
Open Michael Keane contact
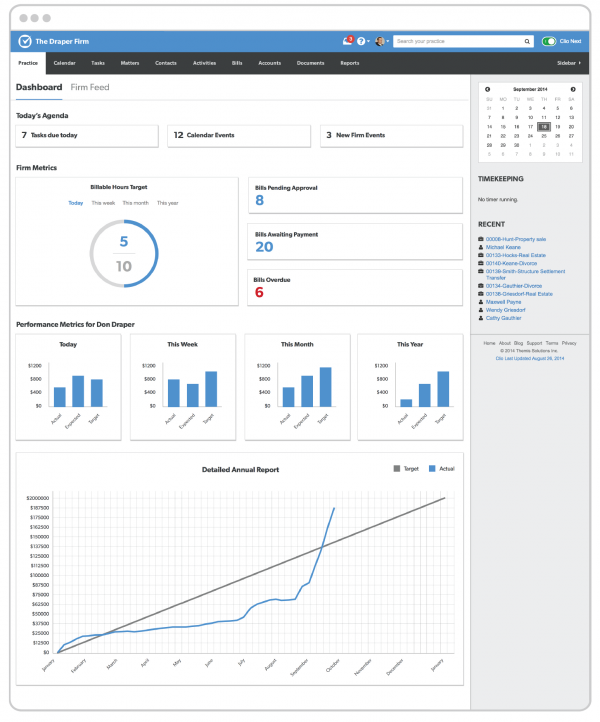[x=503, y=247]
